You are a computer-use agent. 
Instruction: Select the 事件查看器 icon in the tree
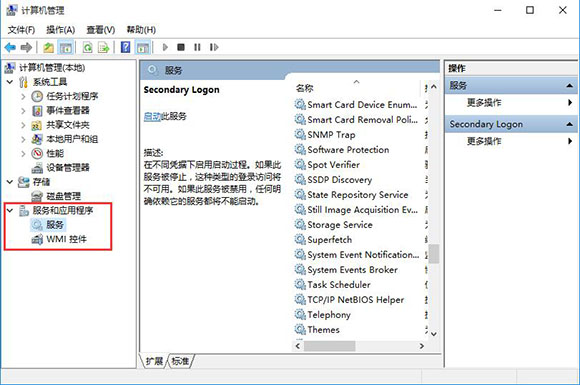tap(37, 111)
